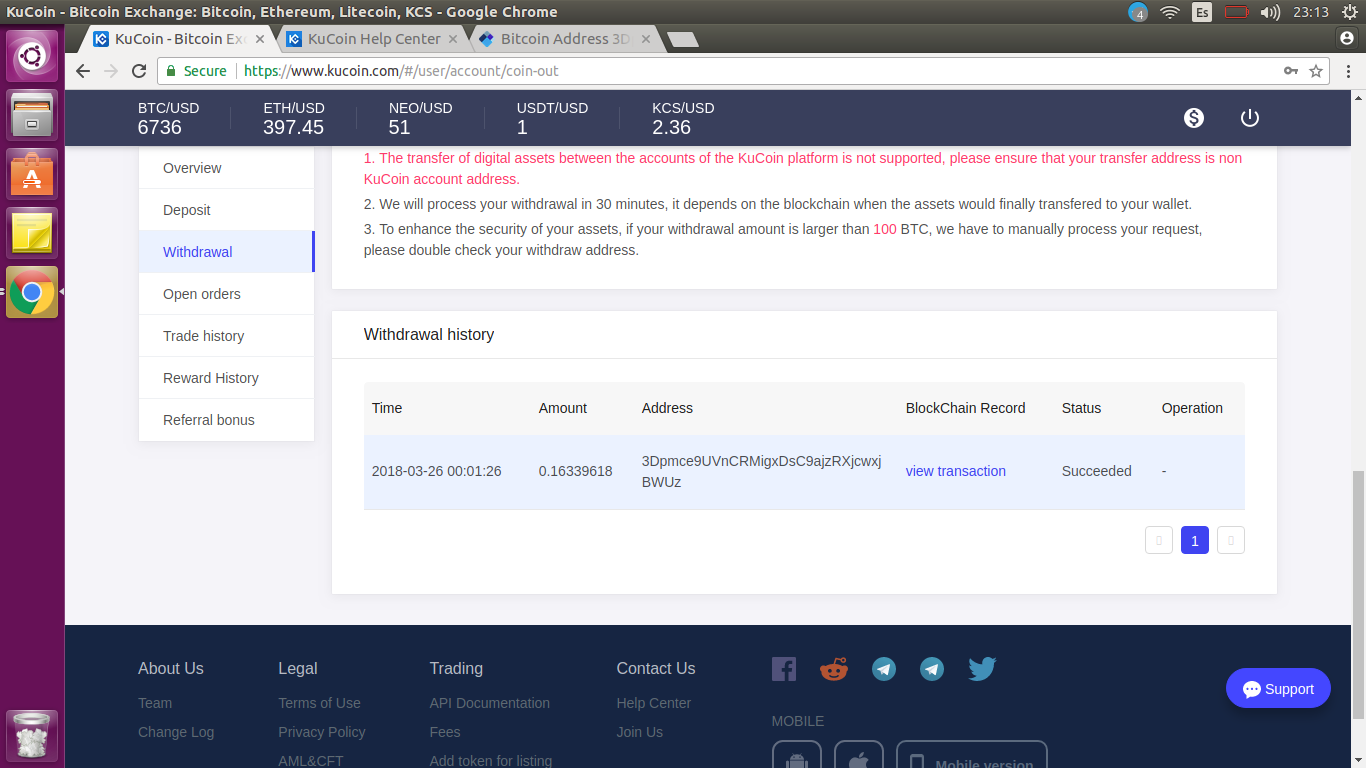Click the page vertical scrollbar thumb

click(1357, 594)
